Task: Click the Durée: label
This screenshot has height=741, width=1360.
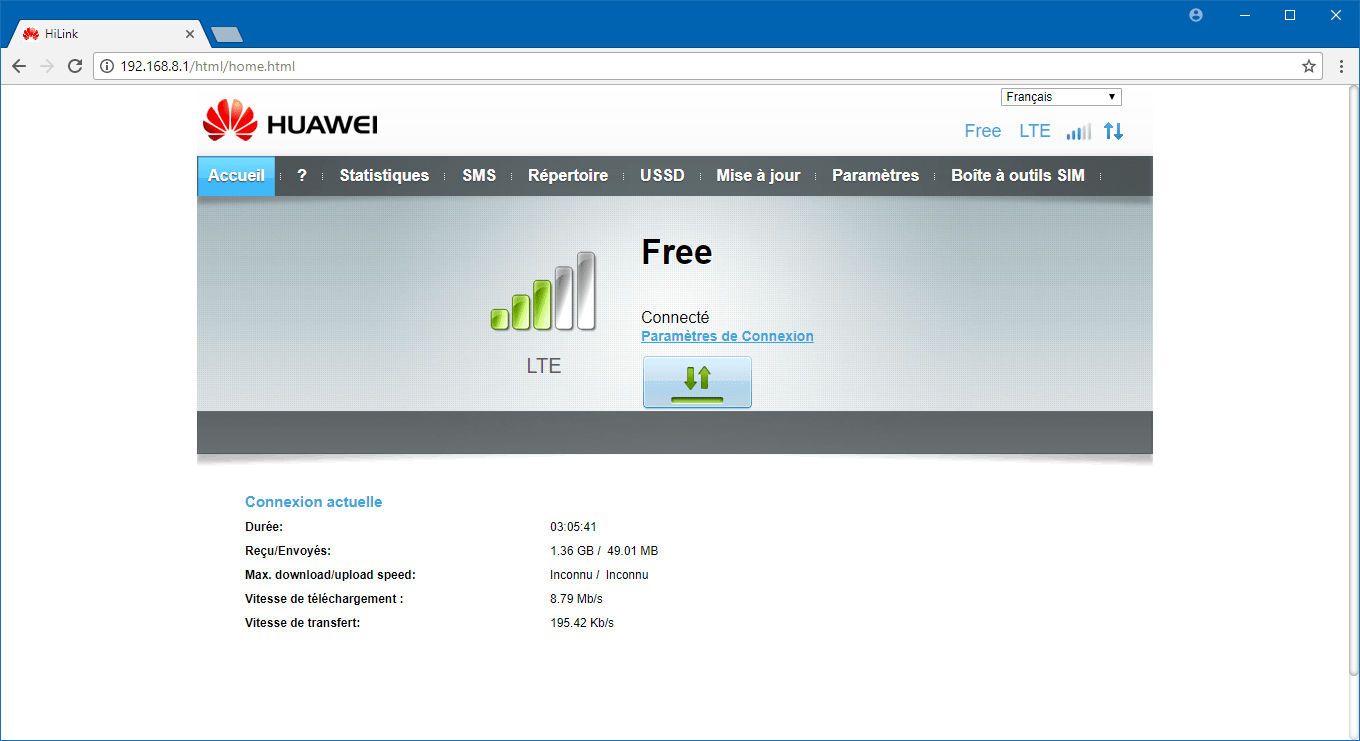Action: coord(264,527)
